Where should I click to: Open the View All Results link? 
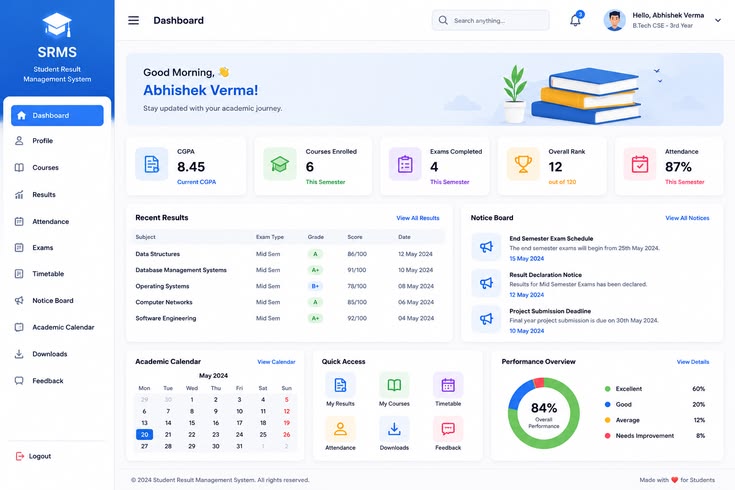(418, 218)
